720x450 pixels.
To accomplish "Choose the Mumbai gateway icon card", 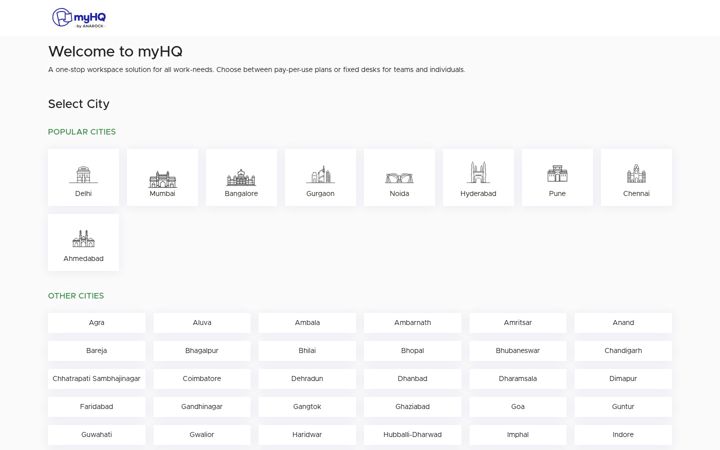I will (162, 177).
